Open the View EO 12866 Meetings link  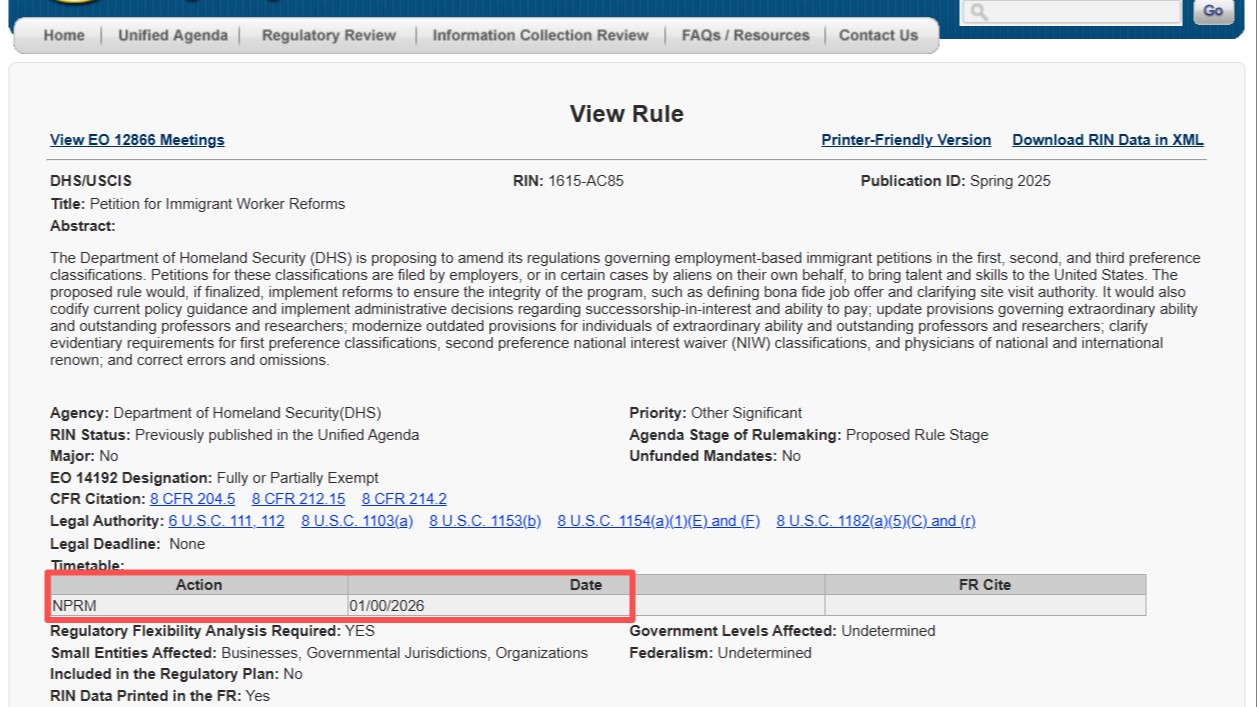(x=137, y=140)
